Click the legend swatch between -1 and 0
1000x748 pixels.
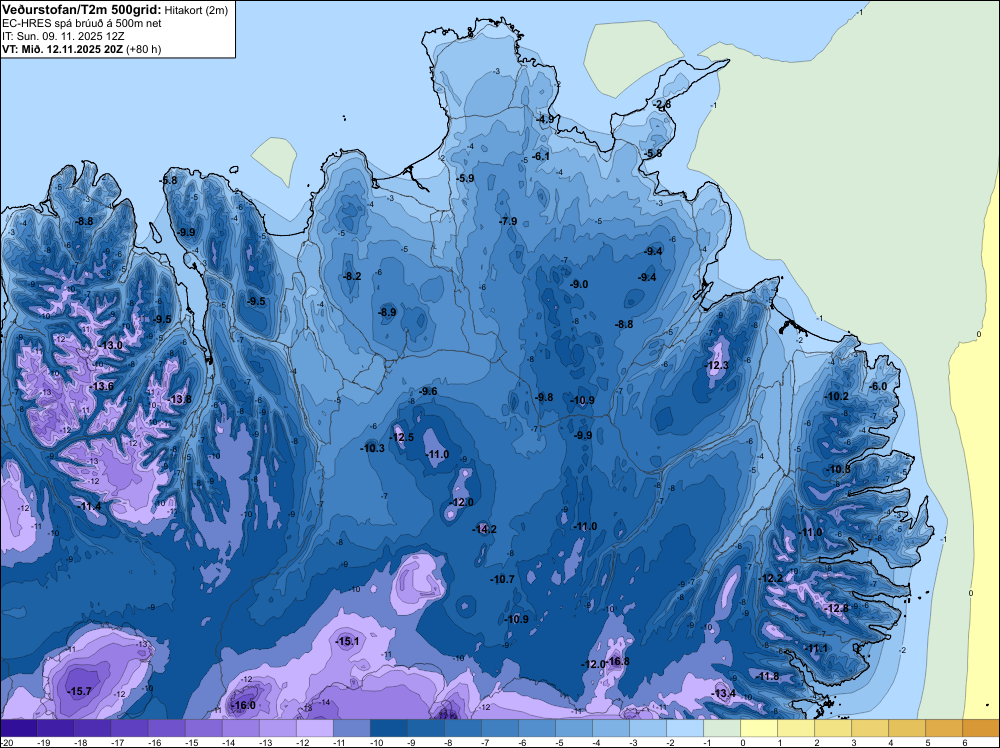pyautogui.click(x=723, y=728)
